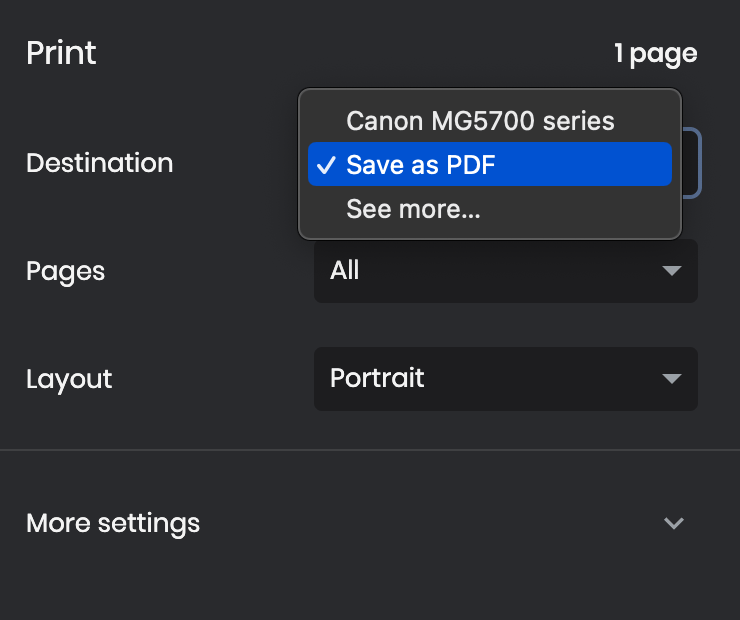Select Save as PDF destination

click(489, 164)
